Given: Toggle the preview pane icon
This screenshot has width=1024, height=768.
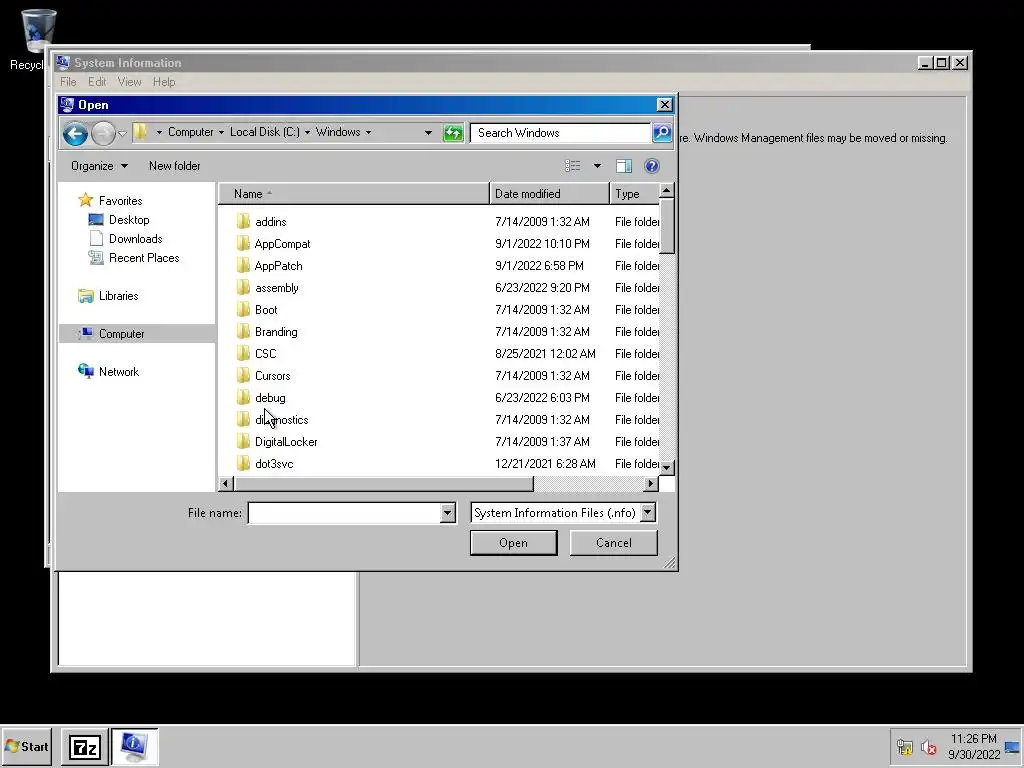Looking at the screenshot, I should pos(624,166).
